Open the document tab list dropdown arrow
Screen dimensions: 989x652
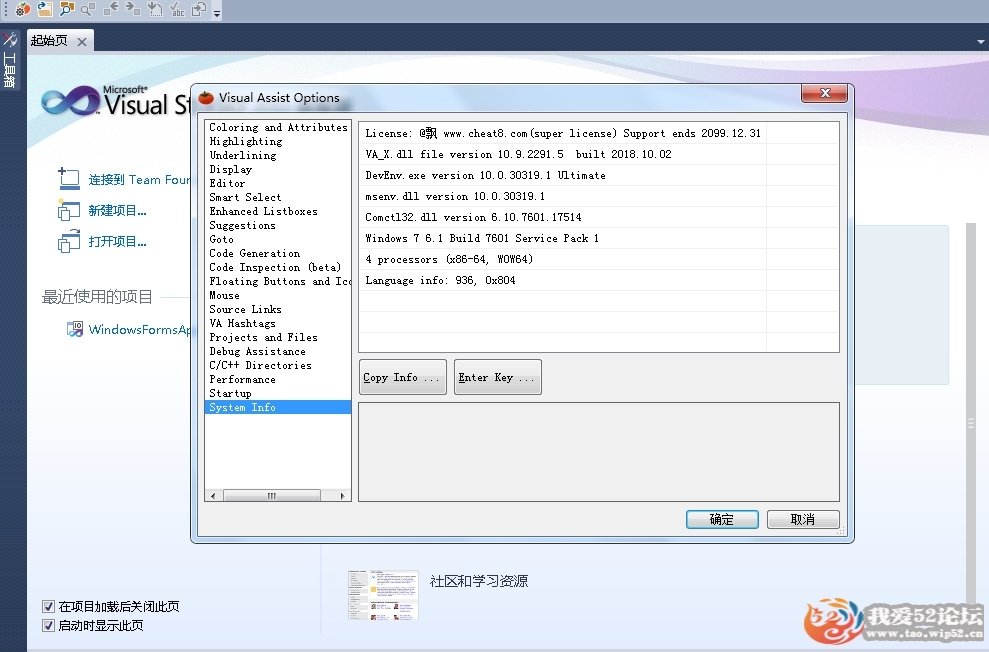coord(980,42)
